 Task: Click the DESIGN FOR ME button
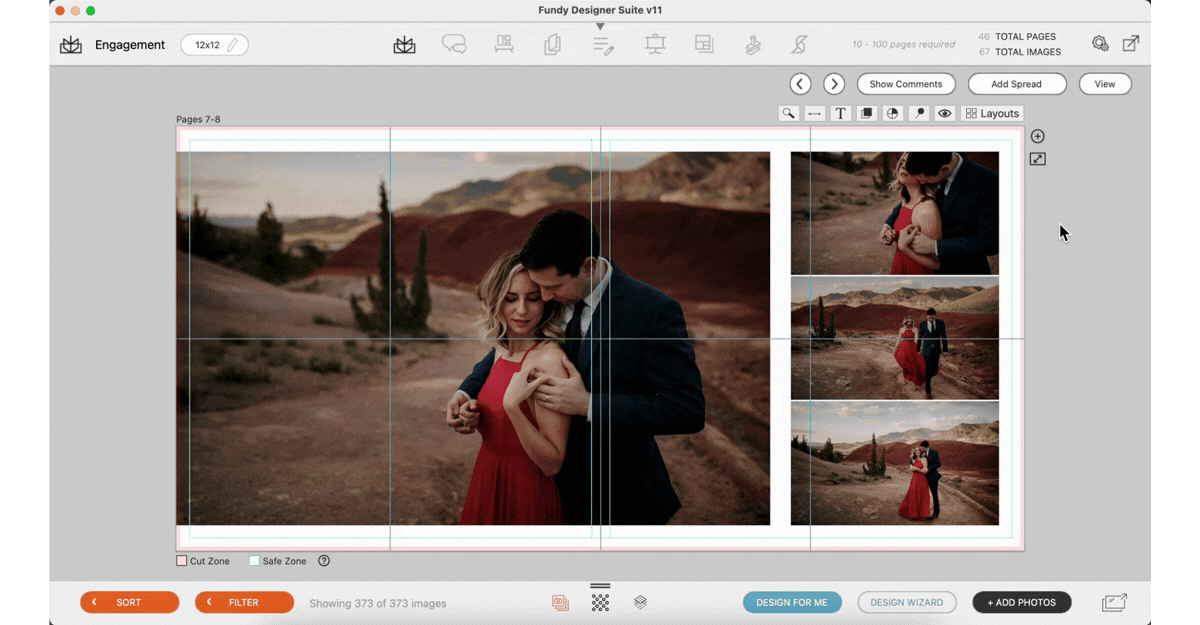[x=792, y=603]
